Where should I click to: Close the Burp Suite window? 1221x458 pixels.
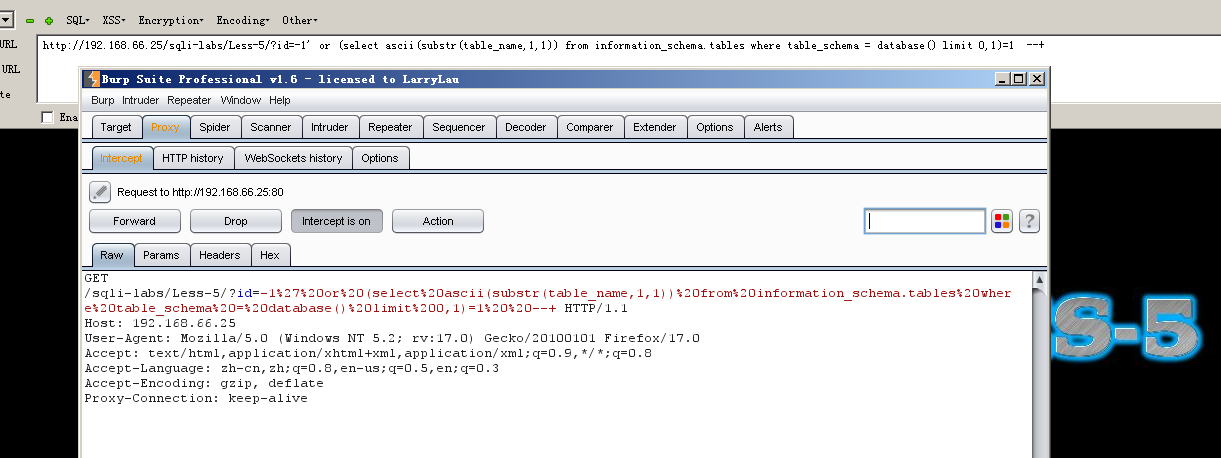pyautogui.click(x=1037, y=79)
